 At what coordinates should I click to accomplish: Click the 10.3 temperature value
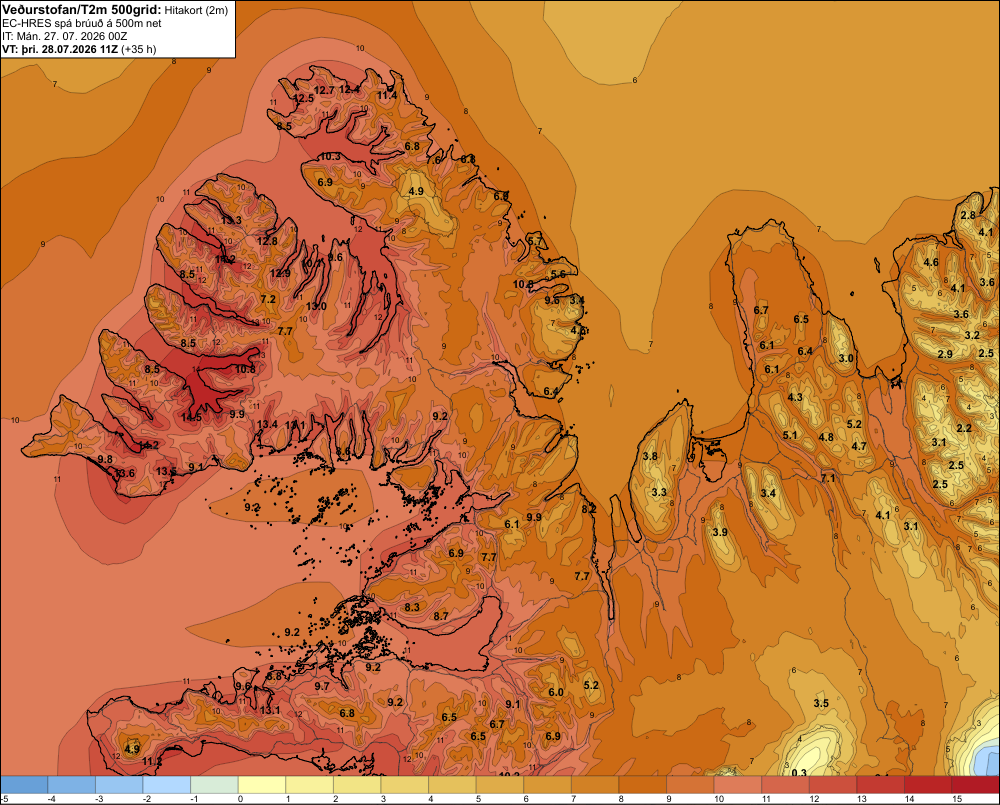coord(330,156)
